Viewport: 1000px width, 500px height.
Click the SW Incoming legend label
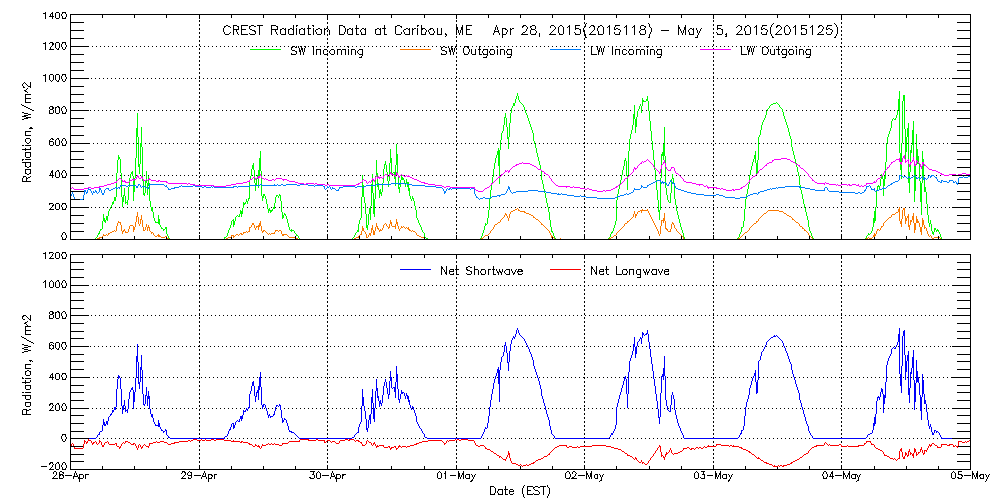tap(326, 51)
